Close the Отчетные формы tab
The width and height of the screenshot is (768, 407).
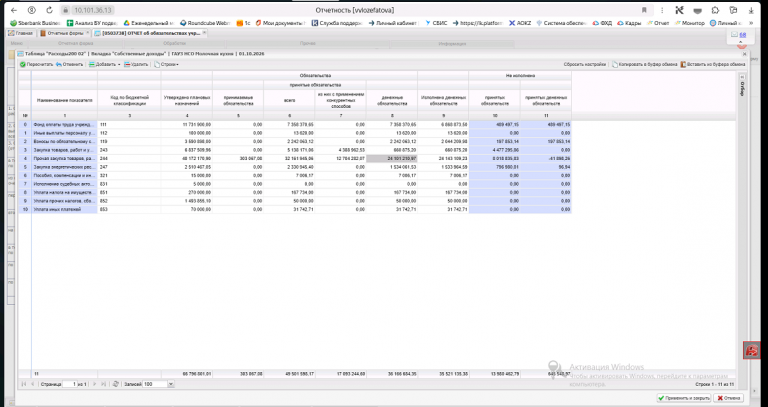[88, 33]
